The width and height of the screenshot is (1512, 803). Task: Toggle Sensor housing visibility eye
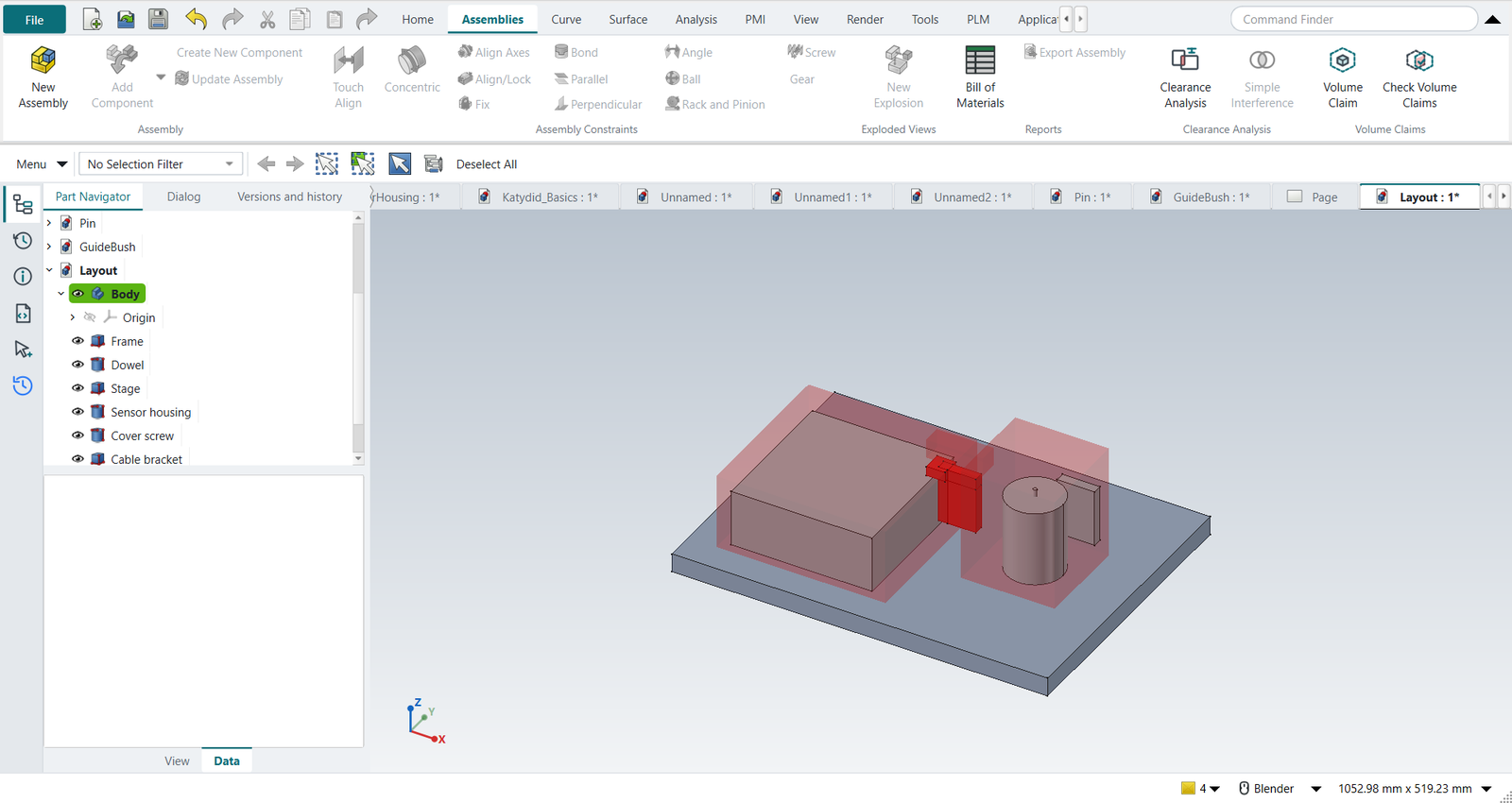[78, 412]
